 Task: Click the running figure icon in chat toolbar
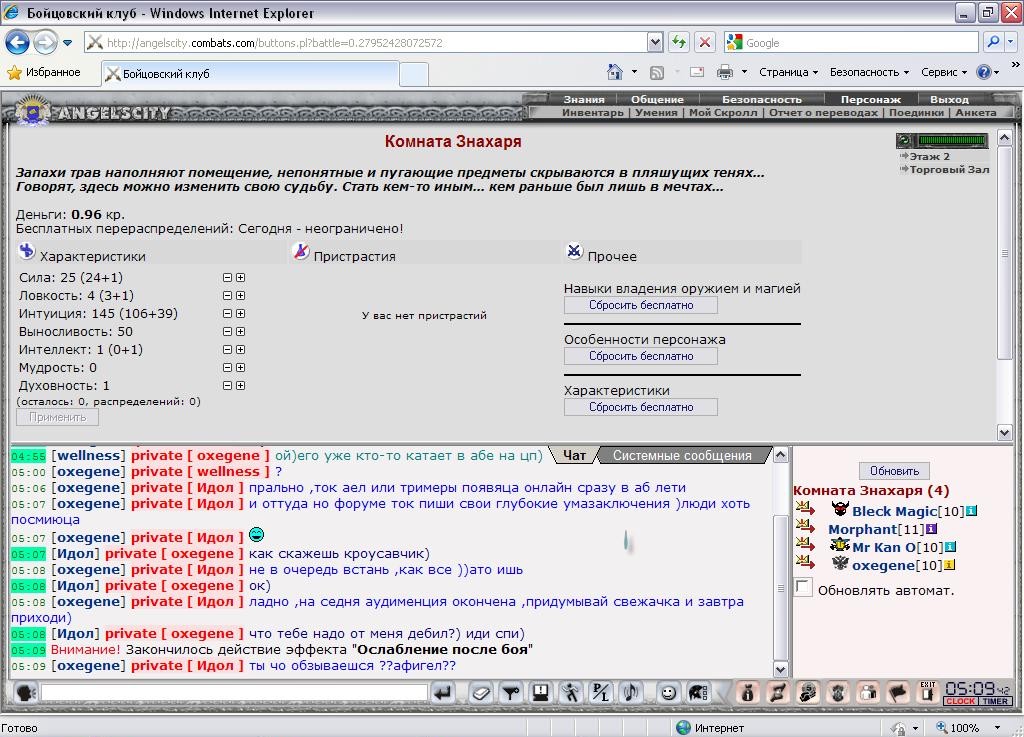point(571,693)
